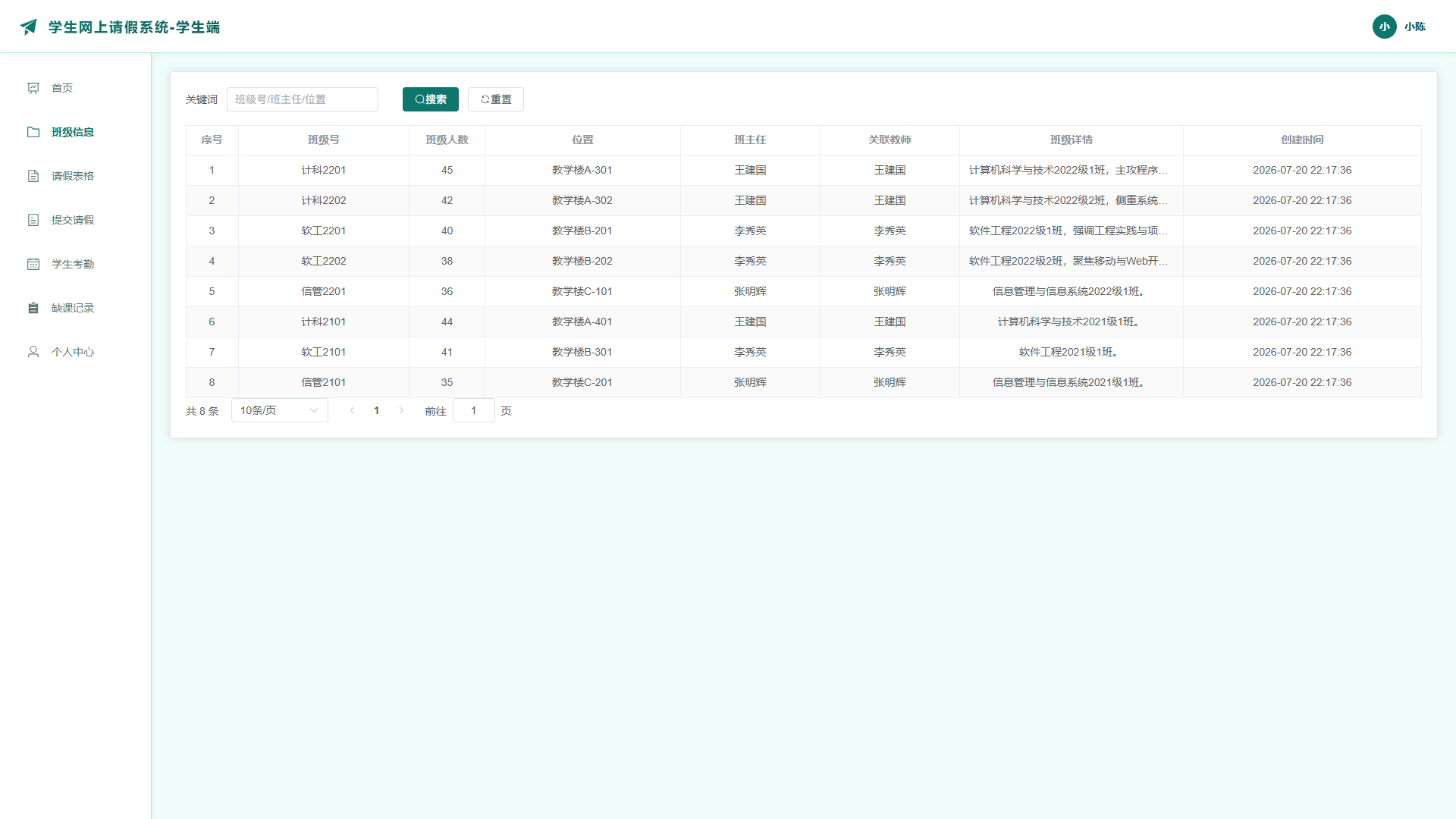The image size is (1456, 819).
Task: Click location cell 教学楼A-302
Action: [582, 200]
